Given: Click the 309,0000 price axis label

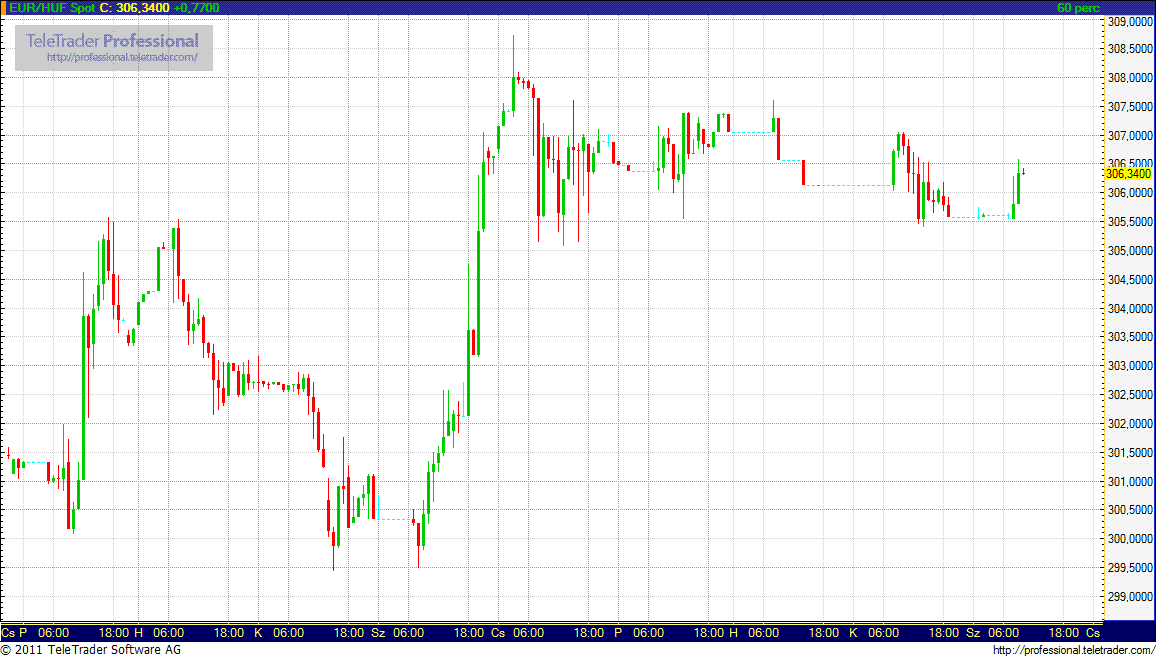Looking at the screenshot, I should click(x=1129, y=21).
